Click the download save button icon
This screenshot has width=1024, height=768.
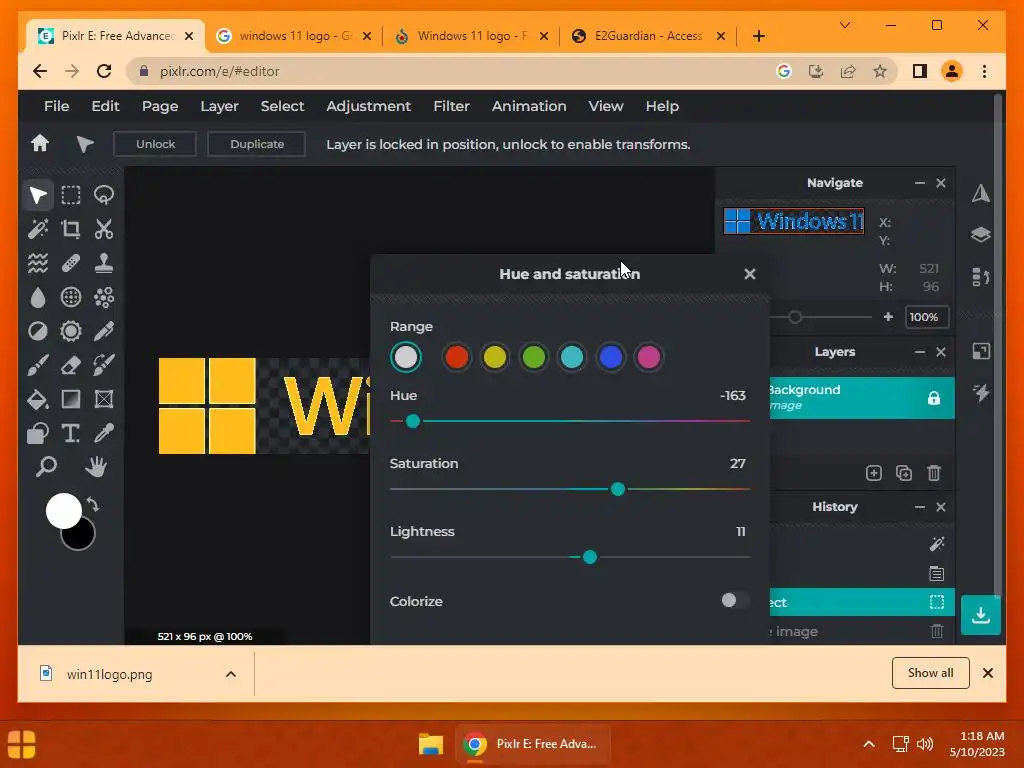tap(980, 615)
